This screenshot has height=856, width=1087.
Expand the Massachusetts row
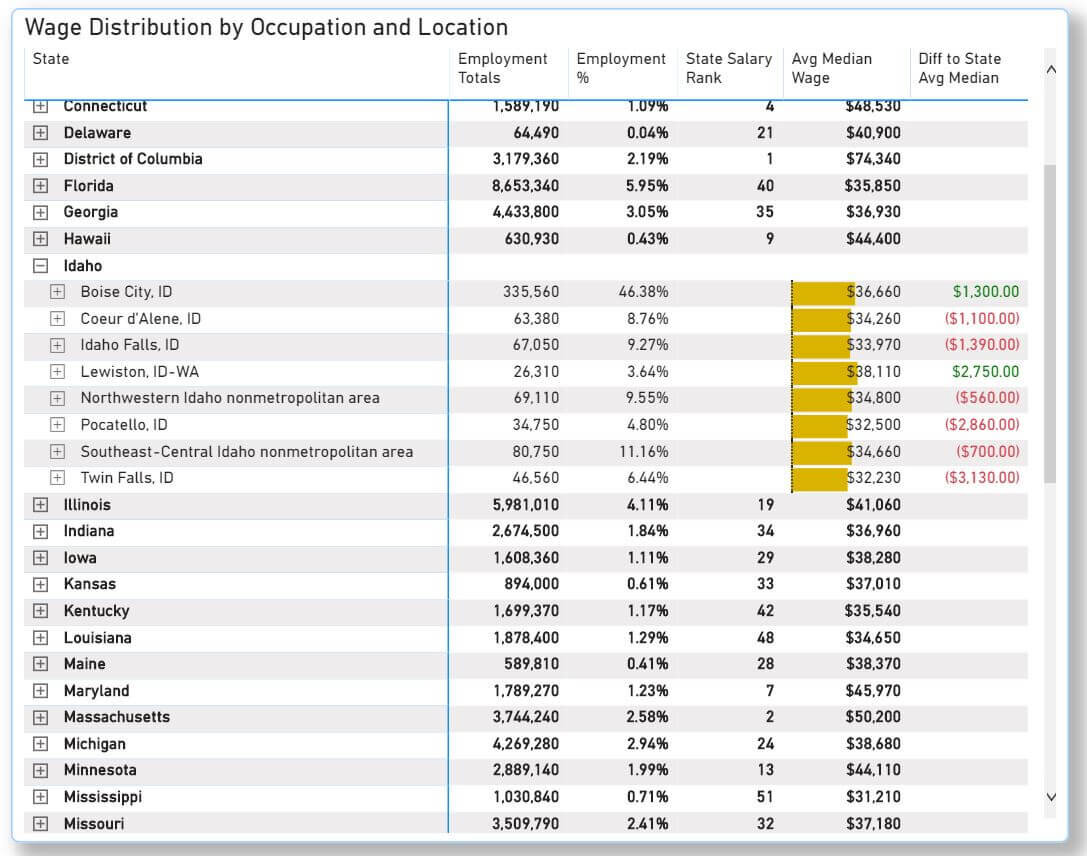pyautogui.click(x=41, y=717)
